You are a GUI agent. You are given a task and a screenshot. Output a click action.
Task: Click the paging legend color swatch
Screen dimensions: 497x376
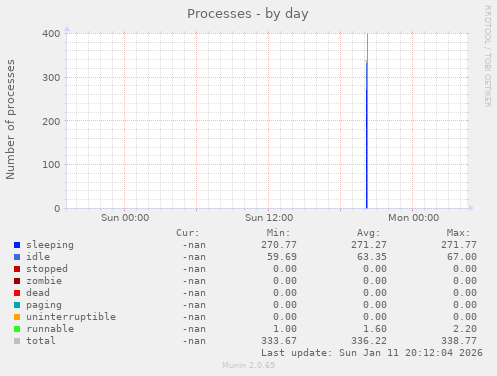pos(17,305)
